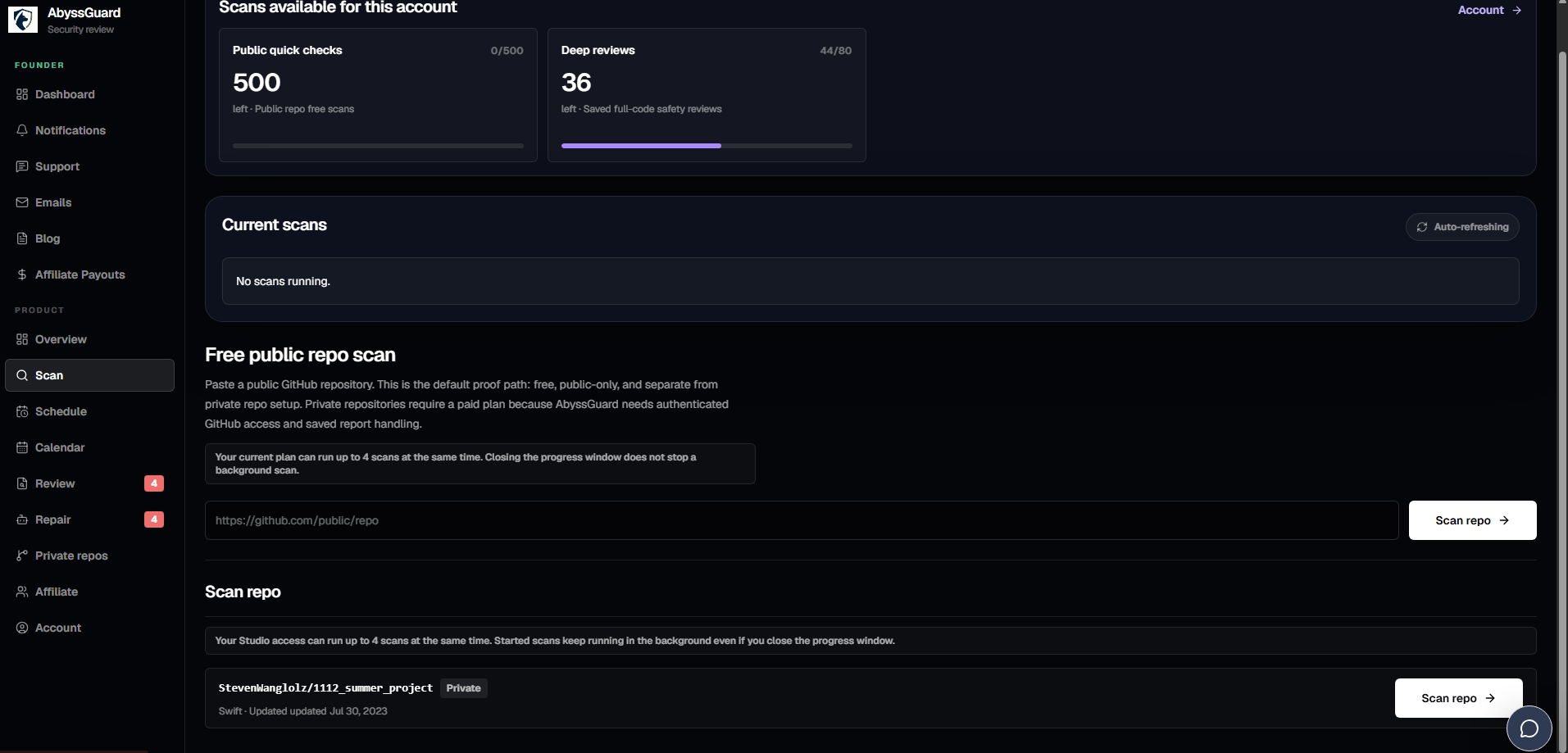Screen dimensions: 1568x753
Task: Click the Repair badge showing 4
Action: point(154,519)
